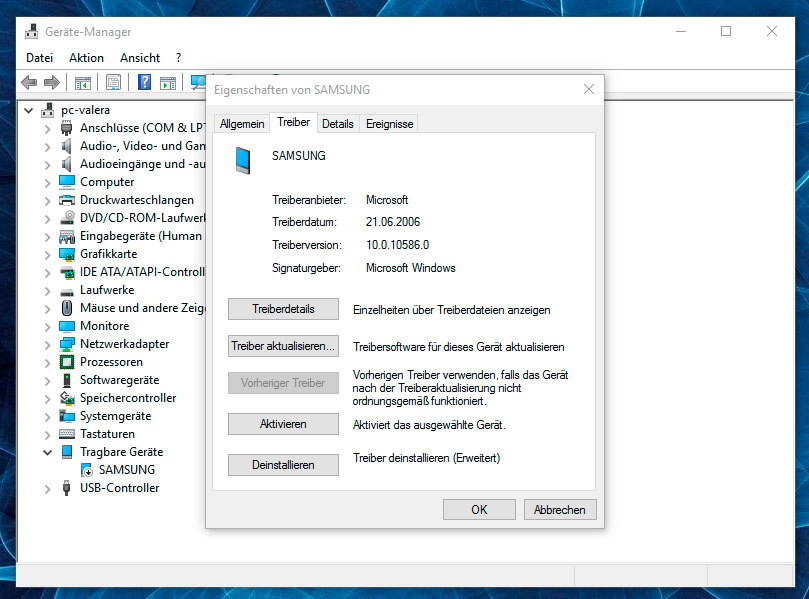Screen dimensions: 809x599
Task: Click the show/hide console tree toolbar icon
Action: (83, 83)
